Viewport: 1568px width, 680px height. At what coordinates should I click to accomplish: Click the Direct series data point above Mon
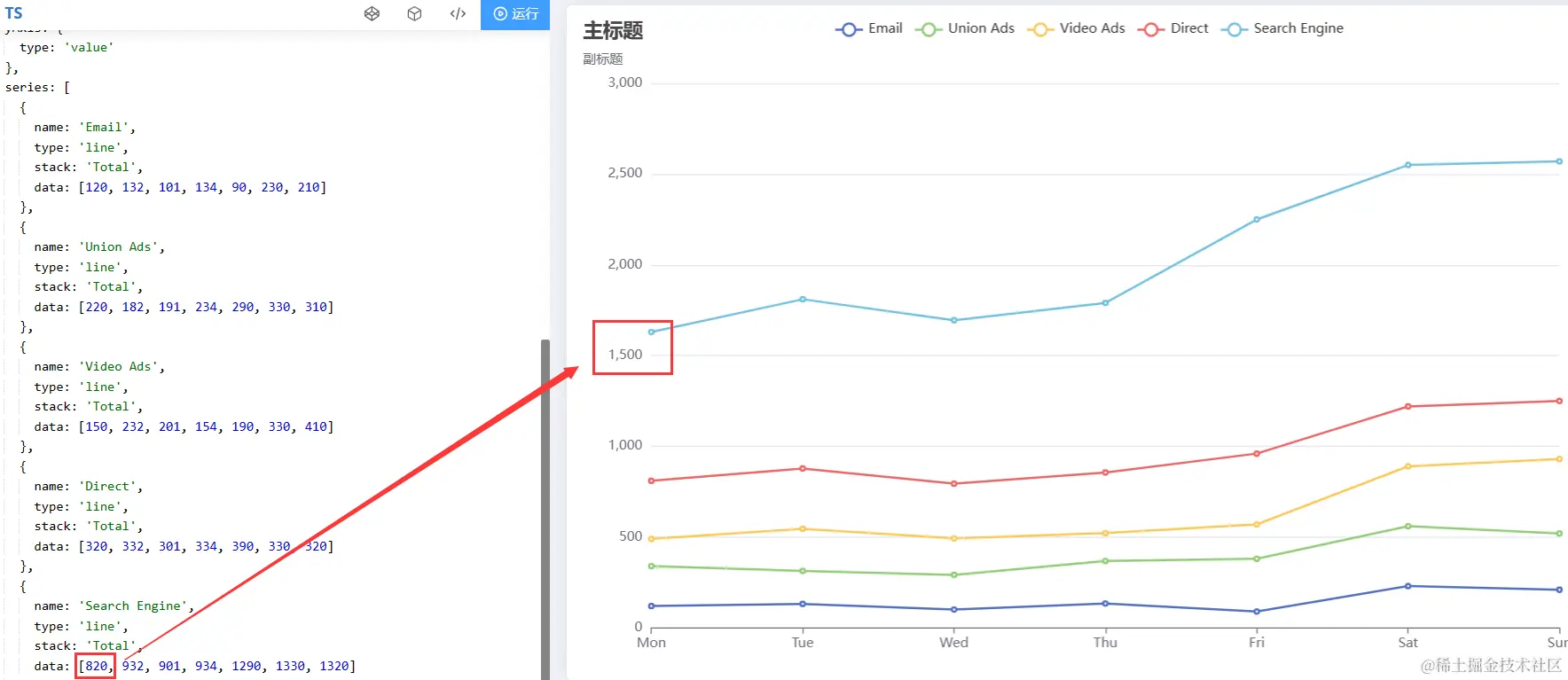652,481
